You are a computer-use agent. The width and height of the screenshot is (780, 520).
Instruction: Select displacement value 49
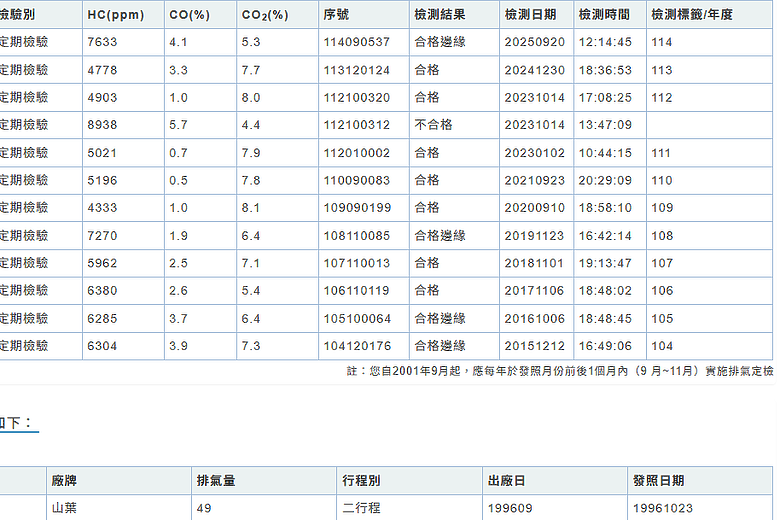click(x=204, y=508)
